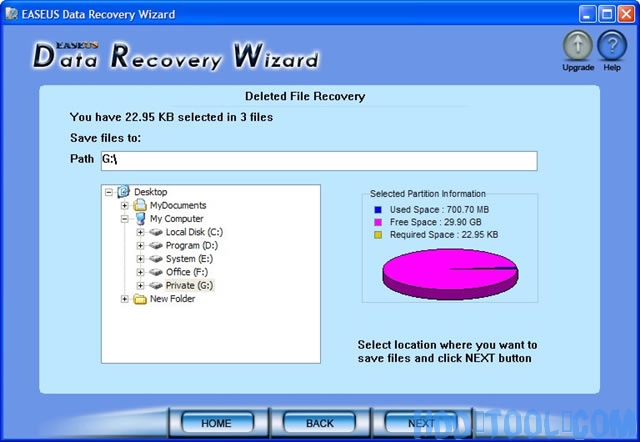Expand the Program (D:) node

pyautogui.click(x=140, y=245)
